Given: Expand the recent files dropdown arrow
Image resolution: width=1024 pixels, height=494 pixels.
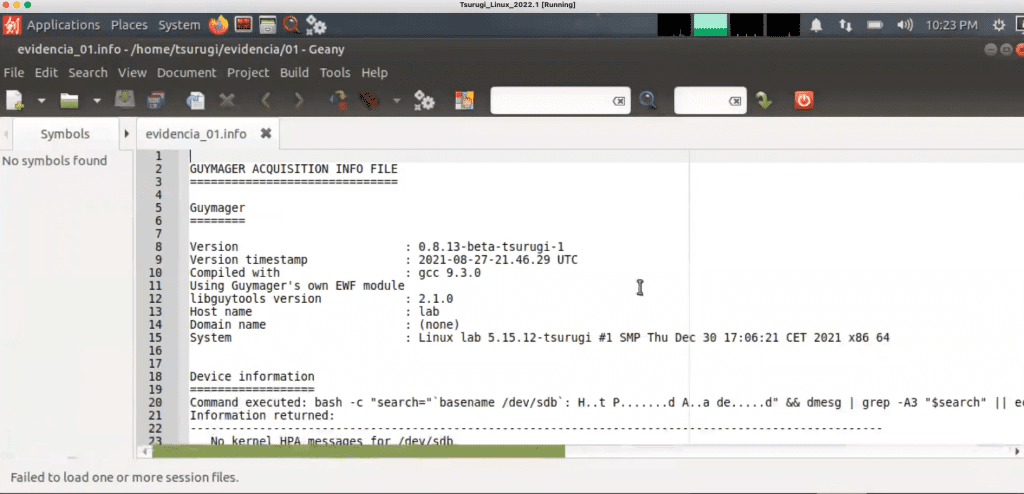Looking at the screenshot, I should coord(97,101).
